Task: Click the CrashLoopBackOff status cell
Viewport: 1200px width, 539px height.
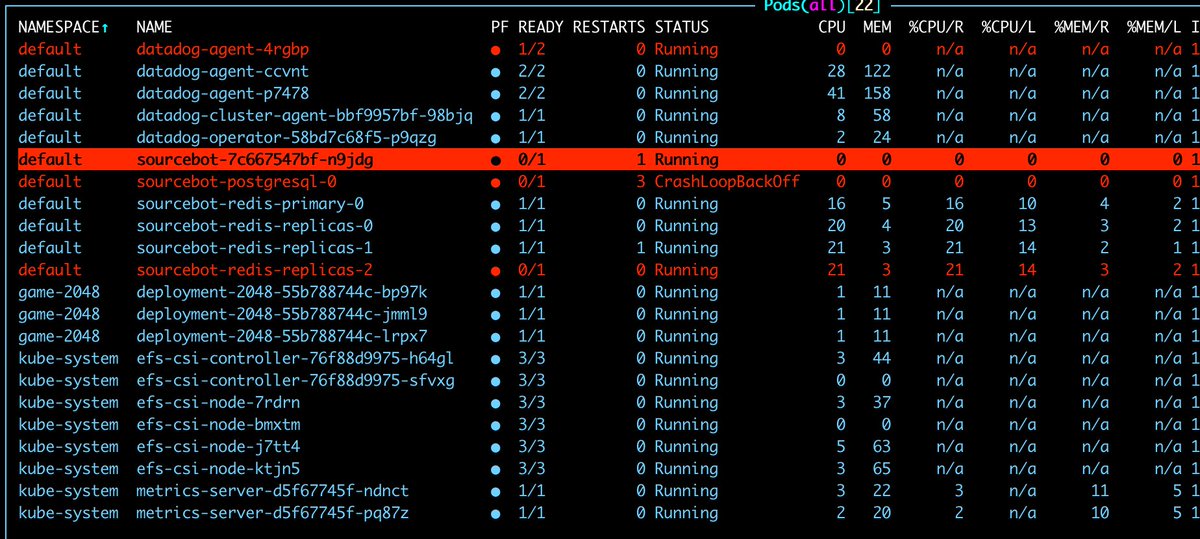Action: [727, 182]
